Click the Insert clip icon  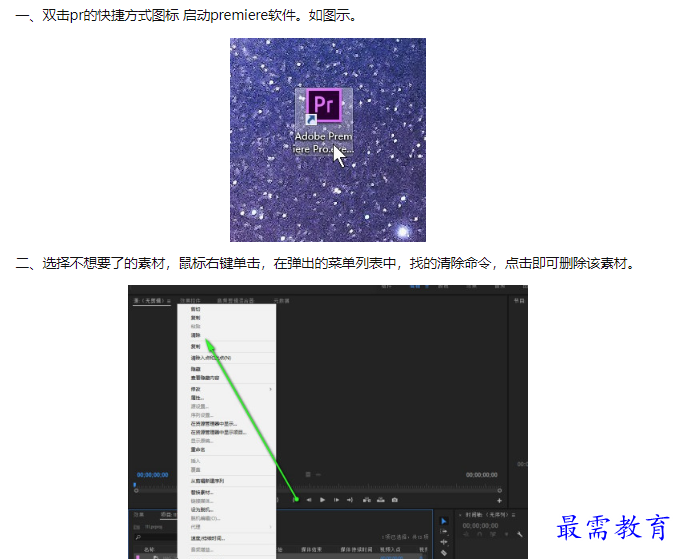(367, 500)
